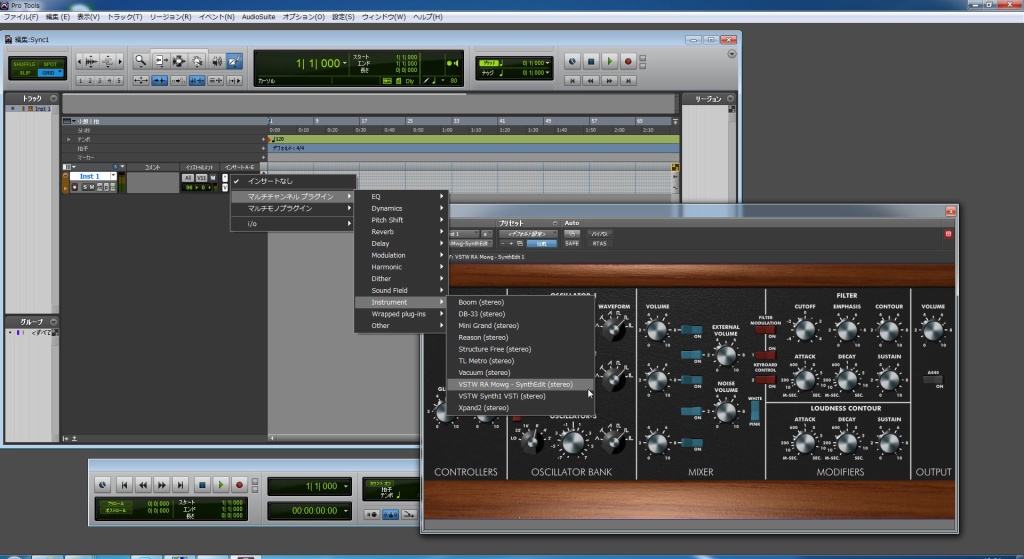Solo the Inst 1 track

pyautogui.click(x=84, y=187)
